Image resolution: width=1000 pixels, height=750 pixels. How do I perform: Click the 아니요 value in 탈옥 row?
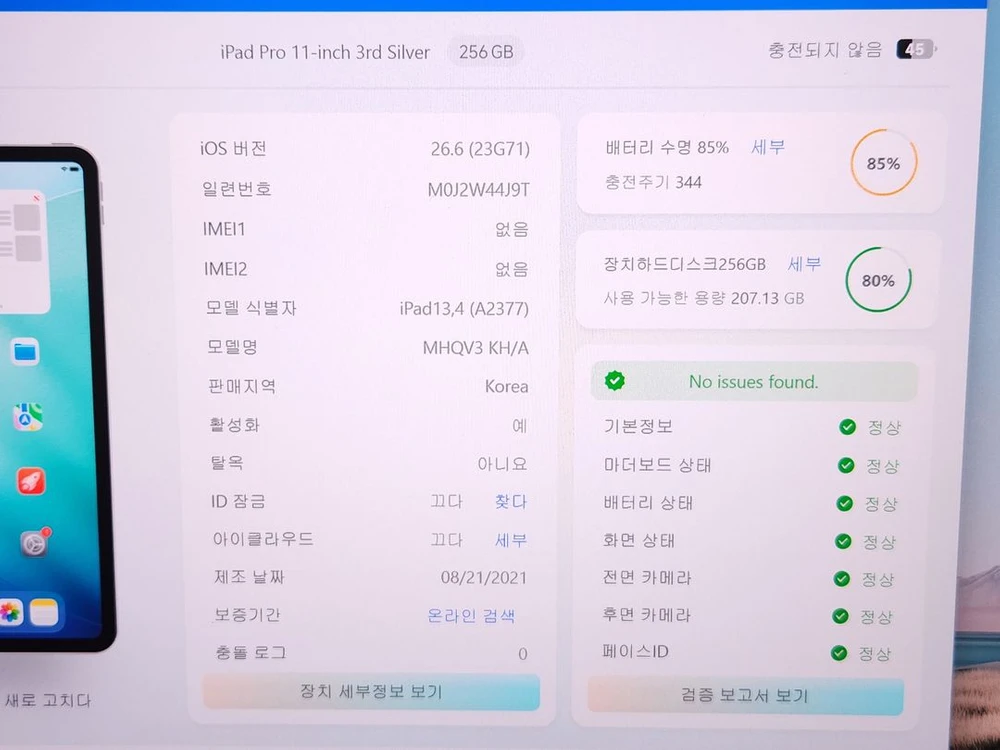[503, 464]
